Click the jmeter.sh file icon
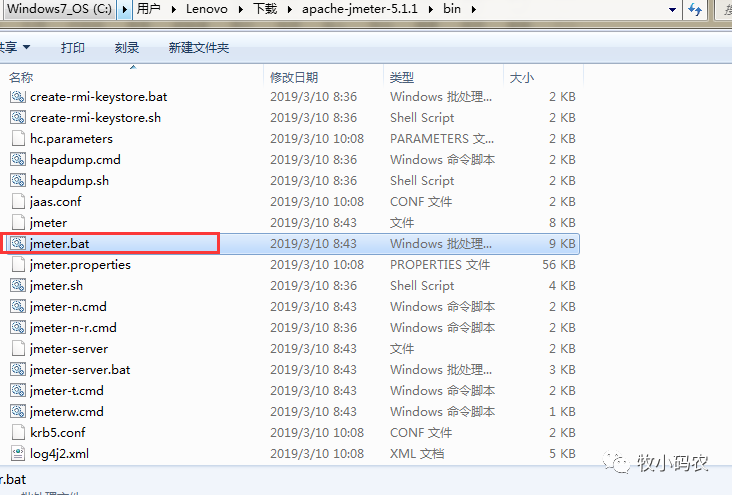The width and height of the screenshot is (732, 495). tap(18, 286)
